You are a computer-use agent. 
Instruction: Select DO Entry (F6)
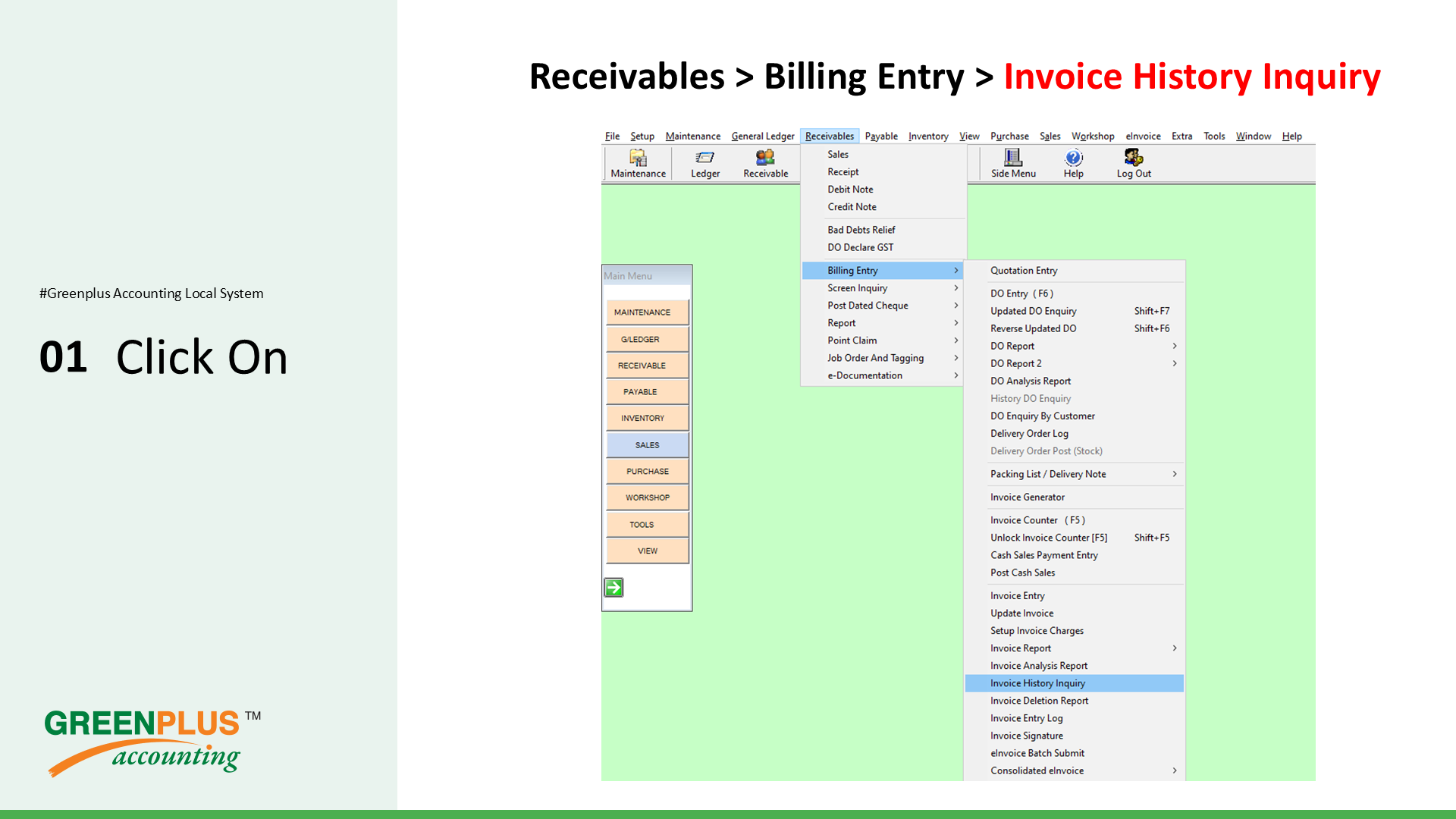point(1075,293)
